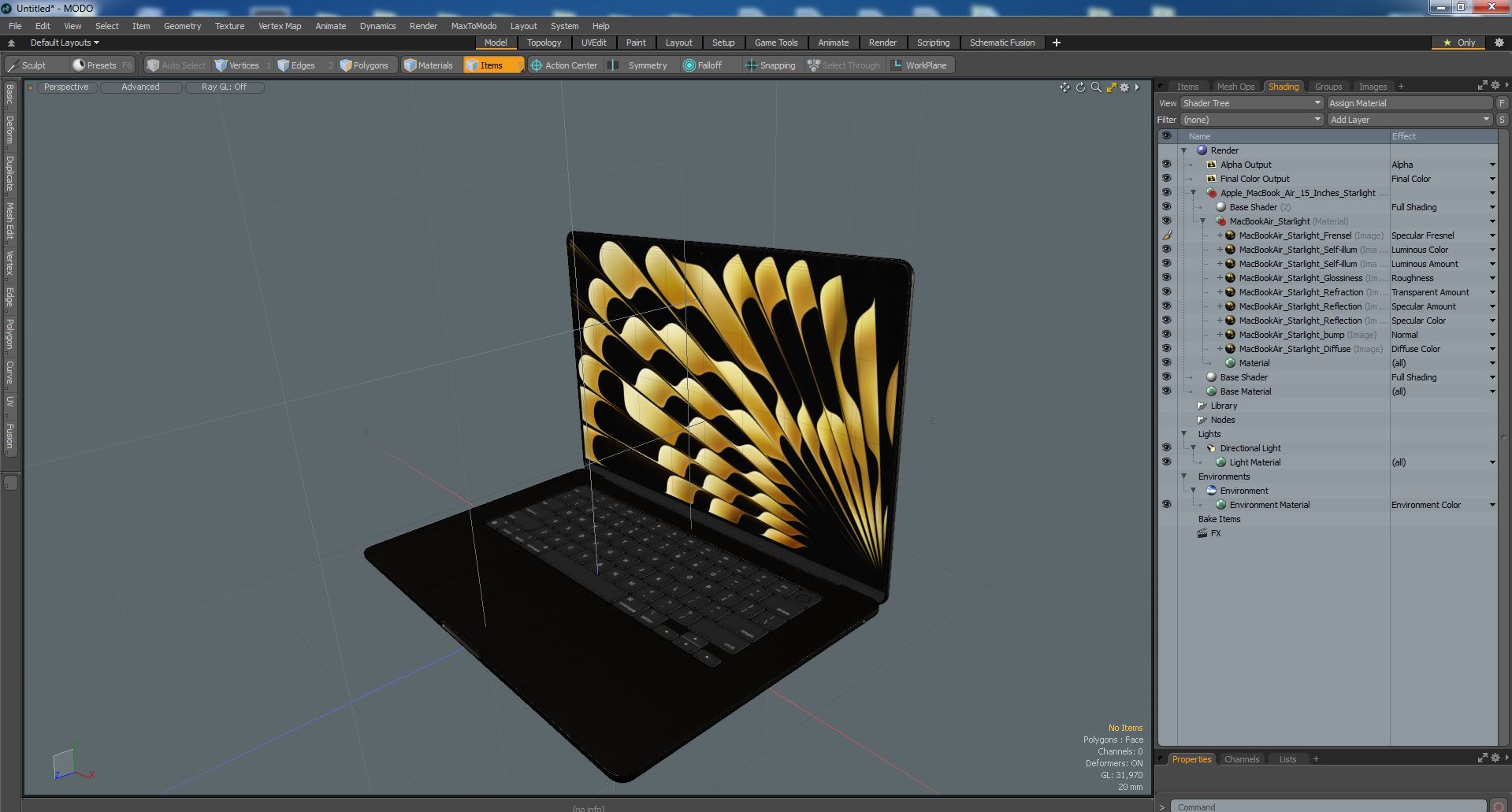
Task: Open layout settings gear top right
Action: (1499, 43)
